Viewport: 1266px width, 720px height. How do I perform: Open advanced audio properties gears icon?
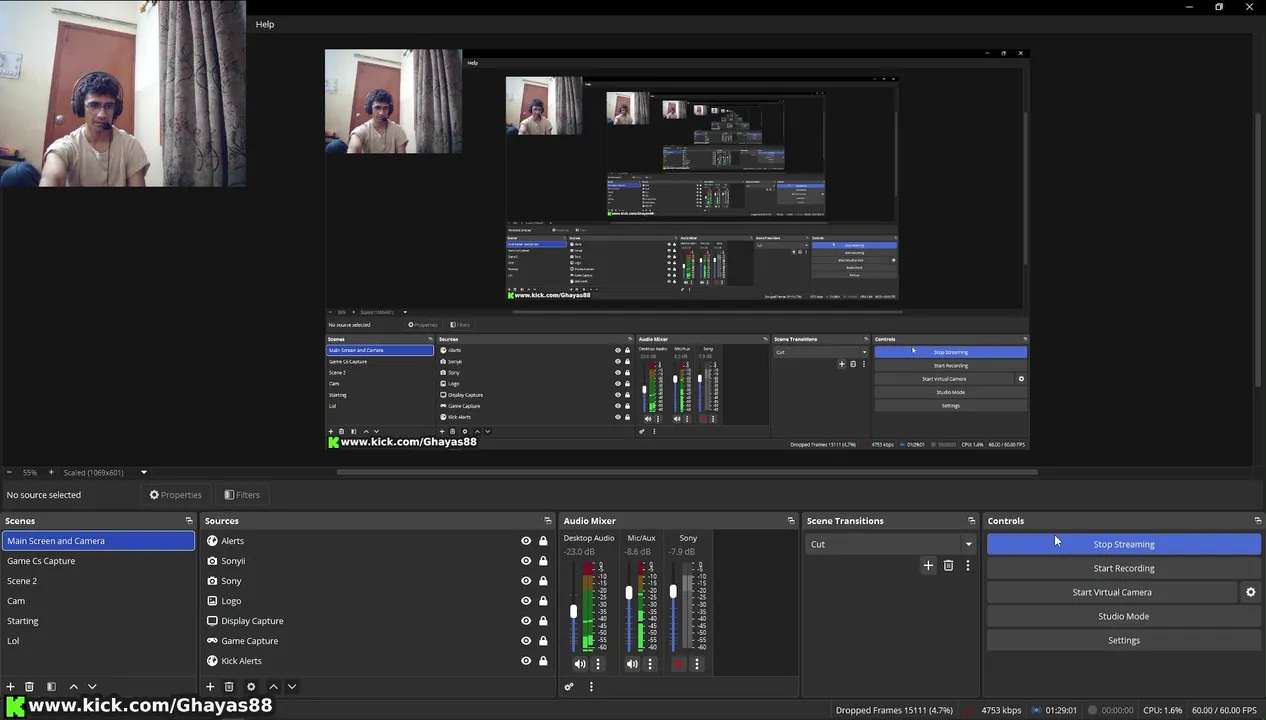click(x=569, y=687)
